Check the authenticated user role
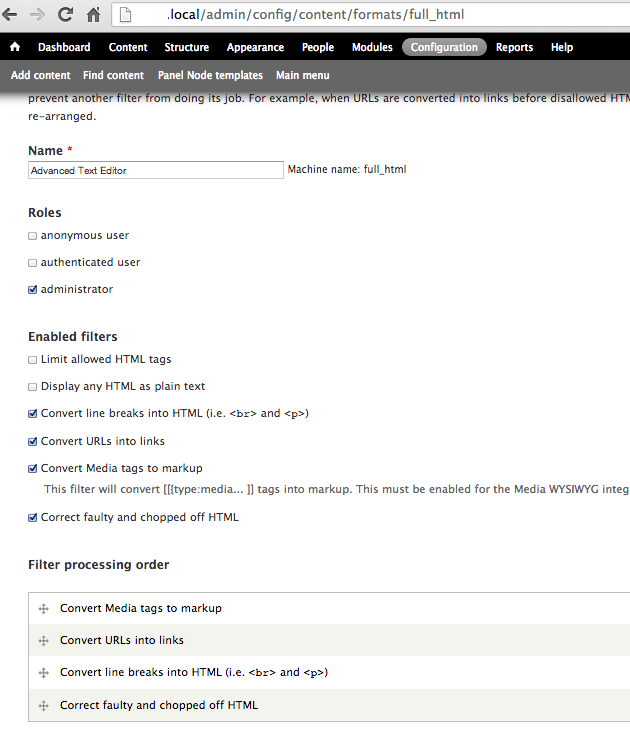The height and width of the screenshot is (749, 630). (x=33, y=263)
